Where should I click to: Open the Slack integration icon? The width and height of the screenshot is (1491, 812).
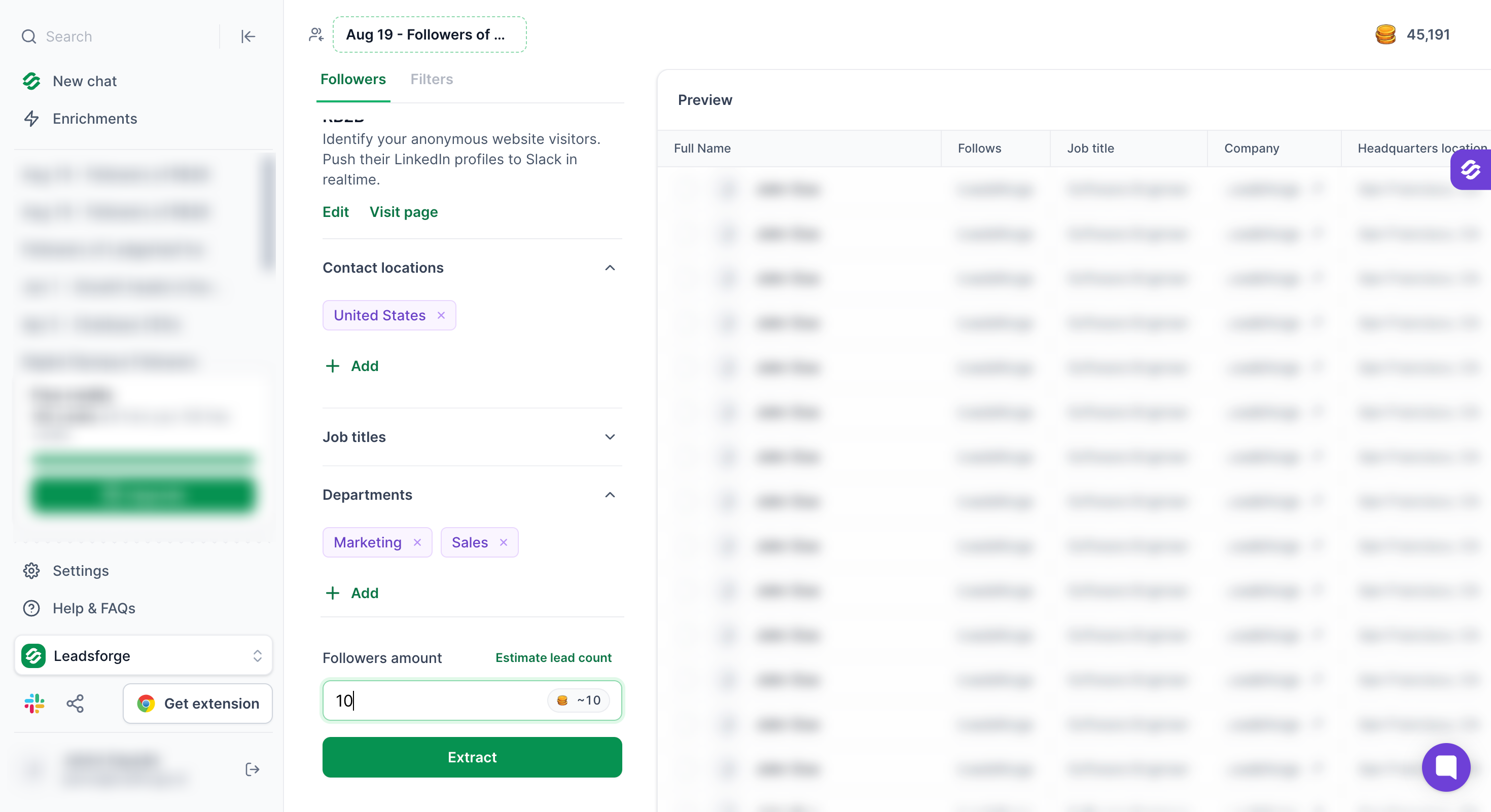[34, 703]
